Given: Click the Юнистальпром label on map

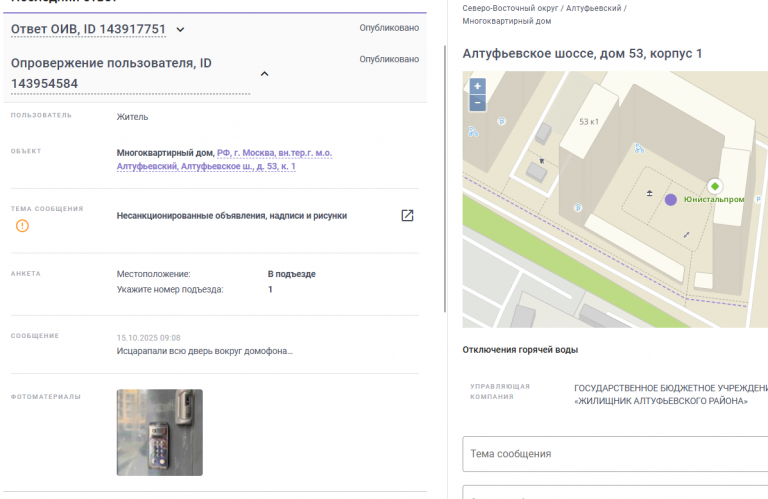Looking at the screenshot, I should pos(714,199).
